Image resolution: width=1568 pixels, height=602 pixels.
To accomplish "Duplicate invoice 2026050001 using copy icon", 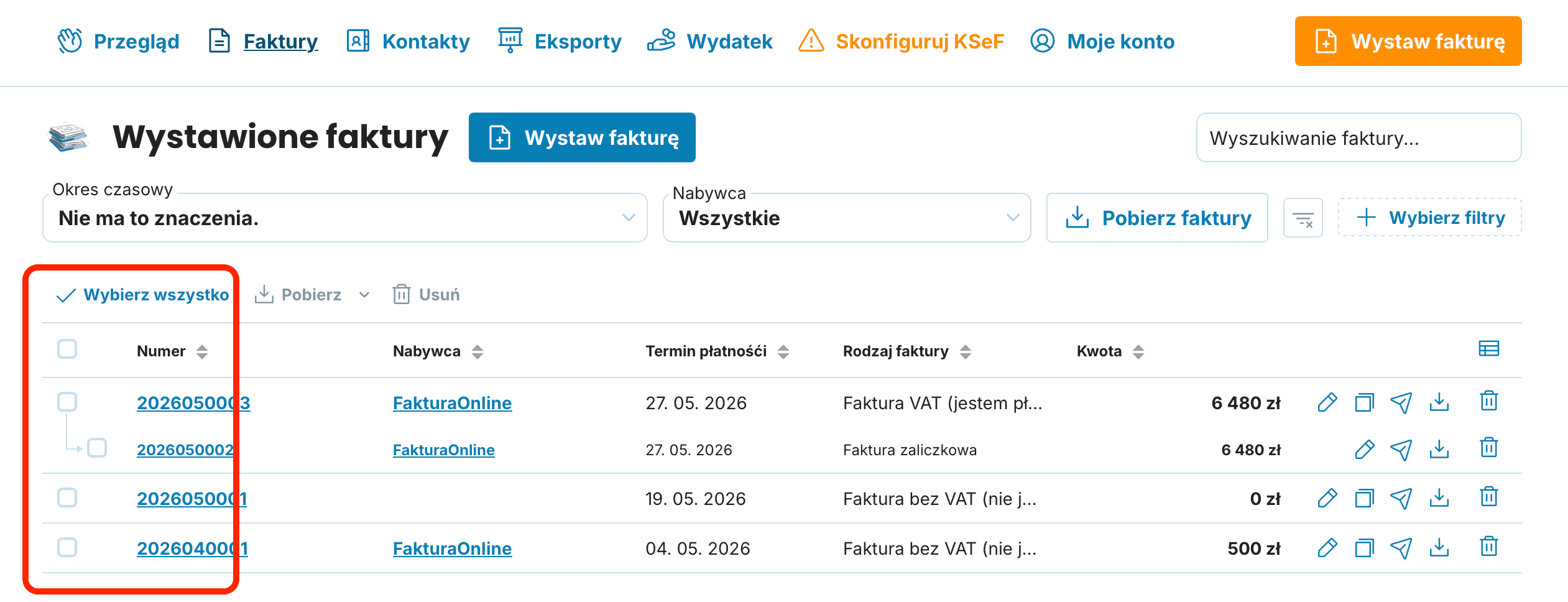I will coord(1364,499).
